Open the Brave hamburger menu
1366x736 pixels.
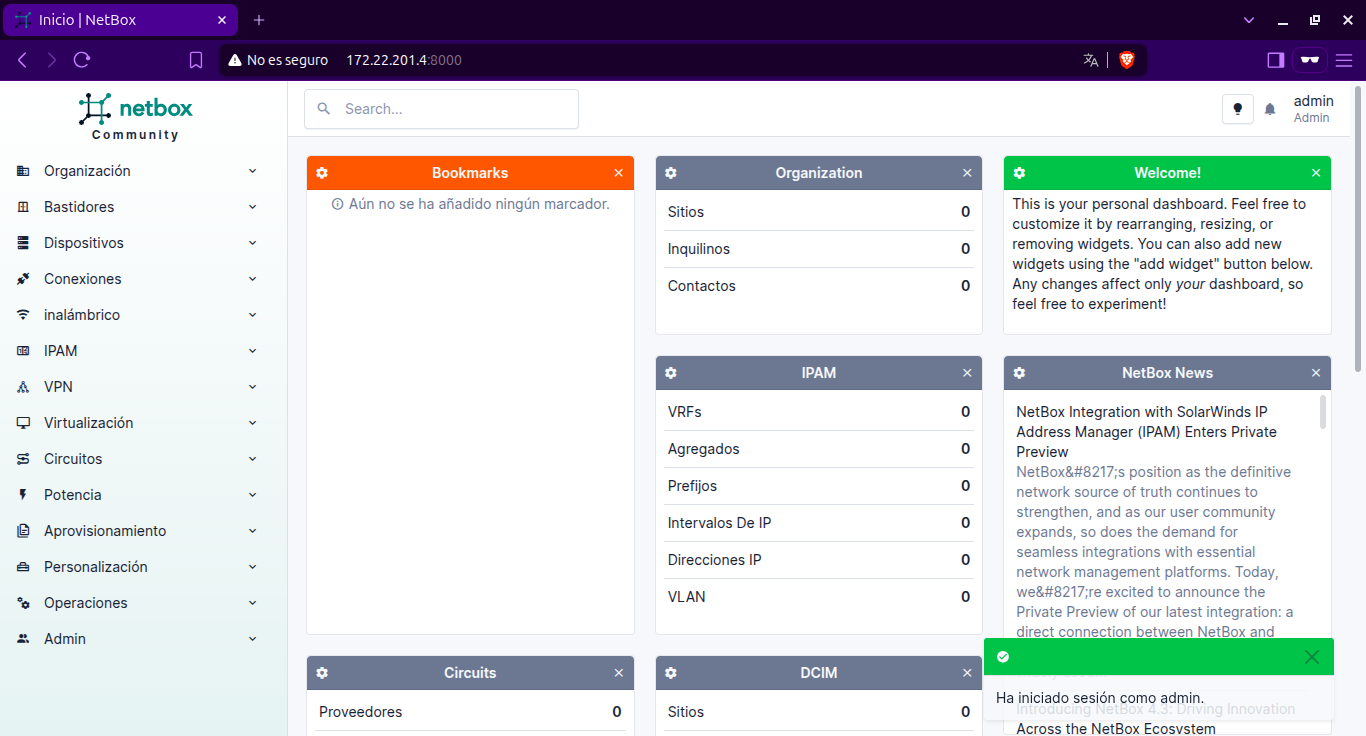1343,60
